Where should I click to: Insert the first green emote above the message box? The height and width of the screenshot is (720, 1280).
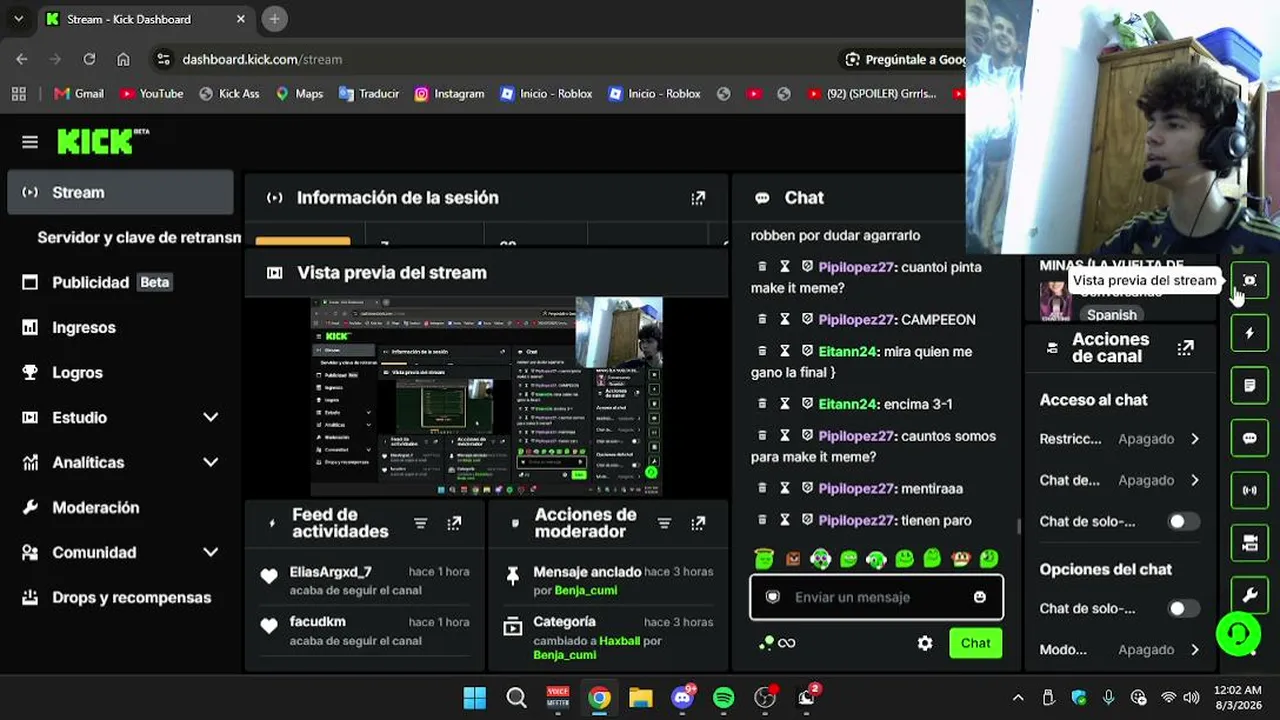coord(764,559)
